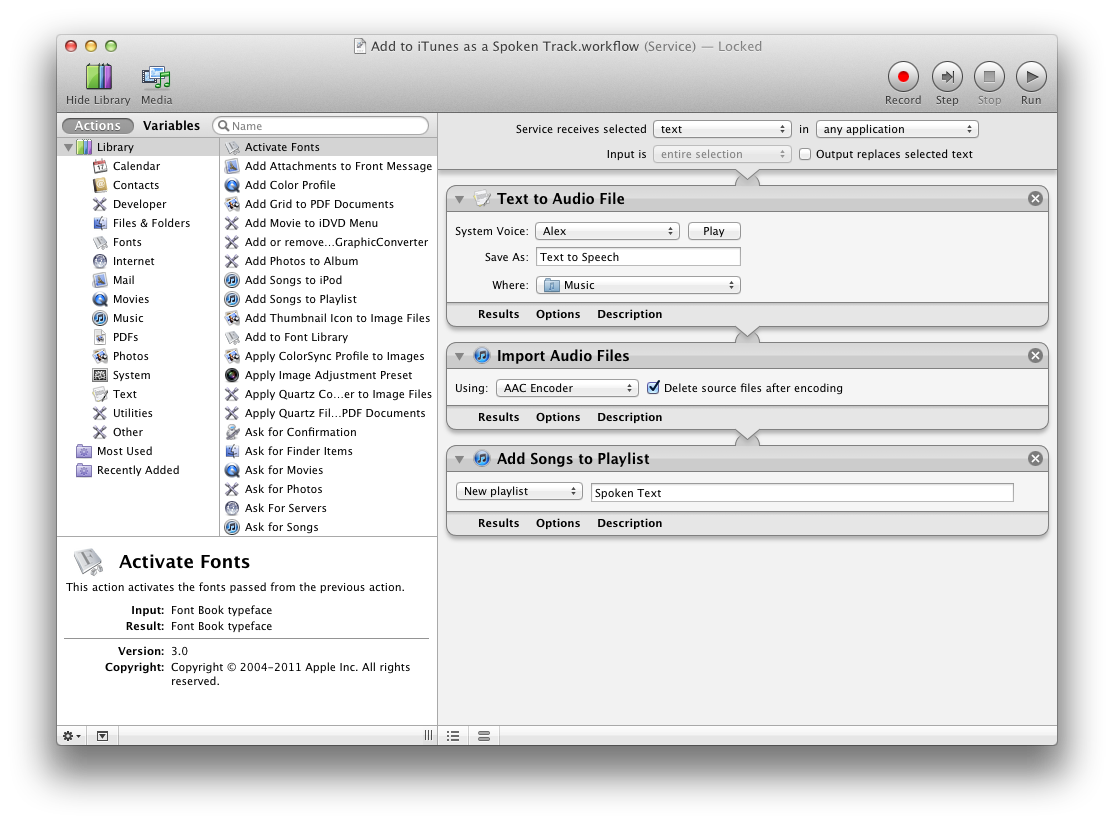1114x824 pixels.
Task: Run the workflow with the Run button
Action: [x=1031, y=76]
